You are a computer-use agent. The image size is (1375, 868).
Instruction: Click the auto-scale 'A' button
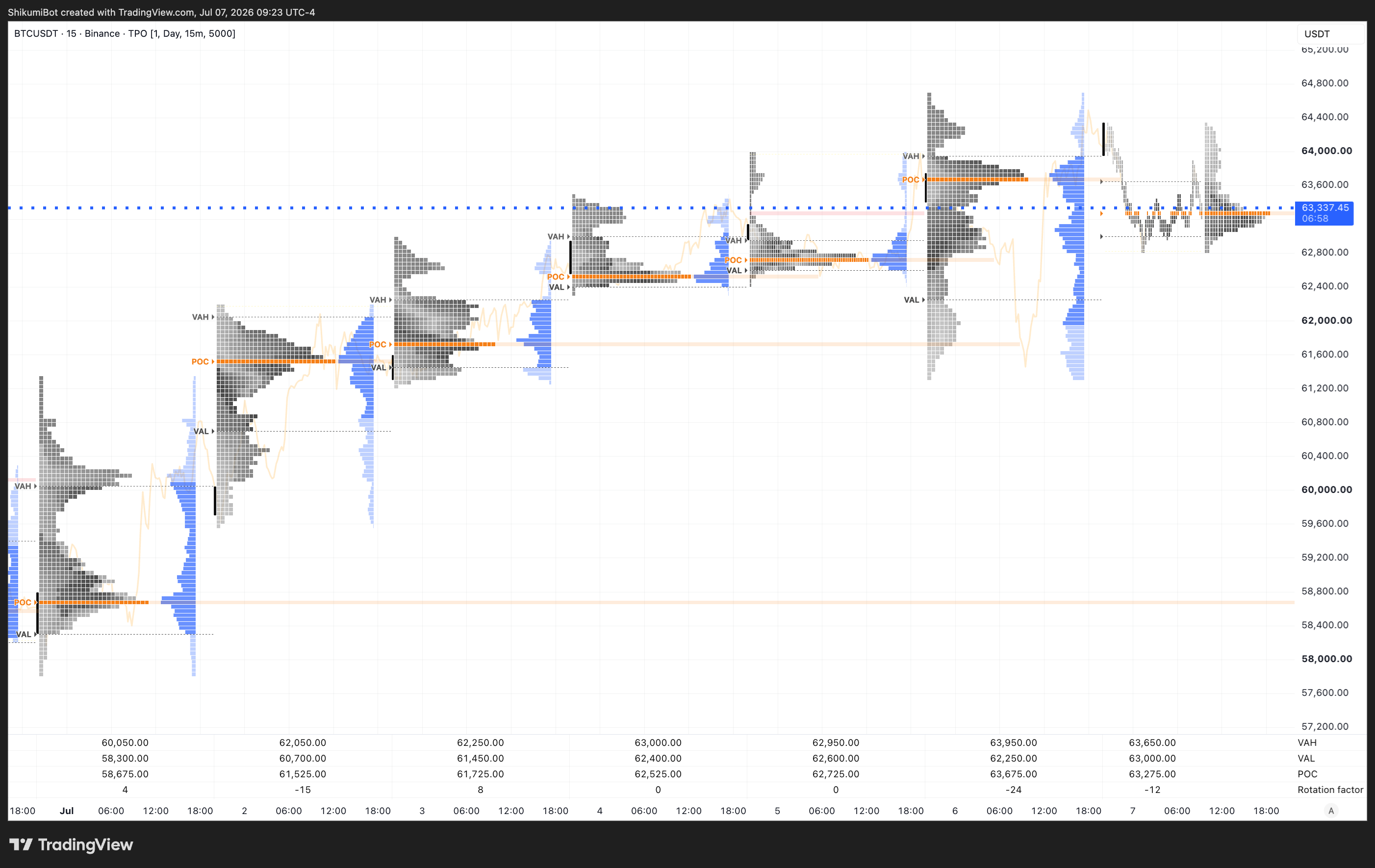pyautogui.click(x=1331, y=811)
